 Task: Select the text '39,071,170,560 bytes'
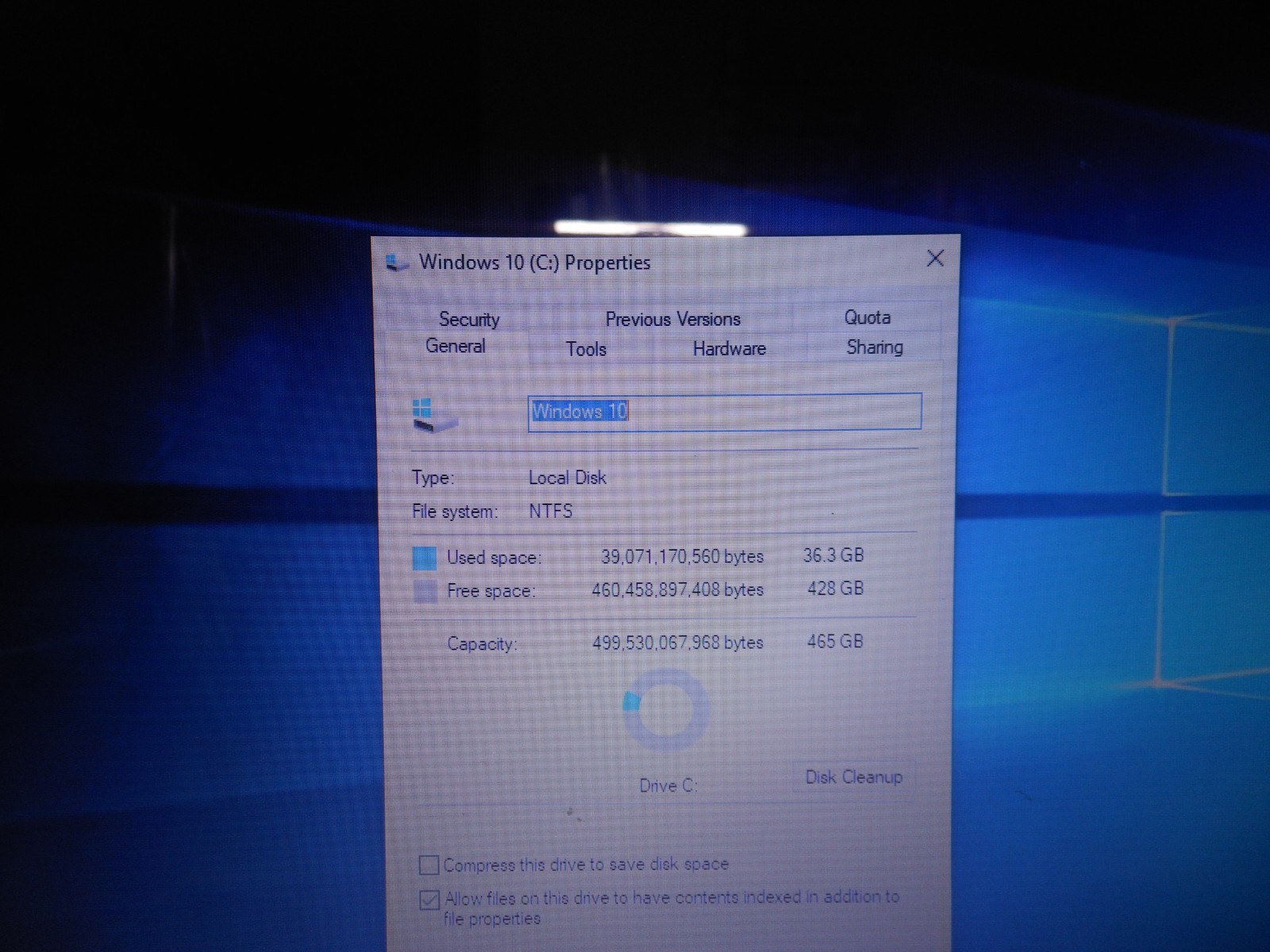pos(682,556)
